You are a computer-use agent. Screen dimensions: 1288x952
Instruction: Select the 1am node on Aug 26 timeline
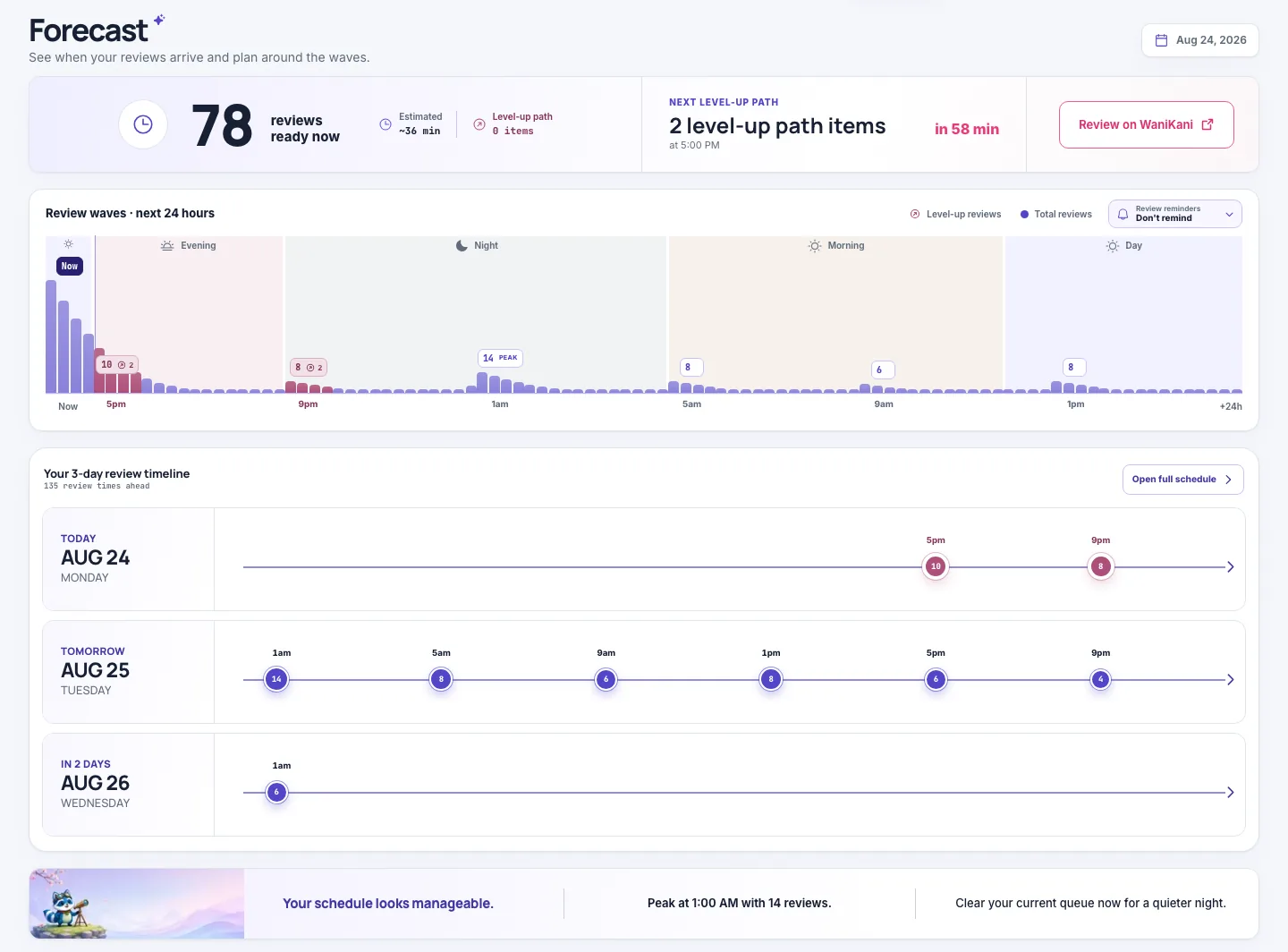point(276,792)
